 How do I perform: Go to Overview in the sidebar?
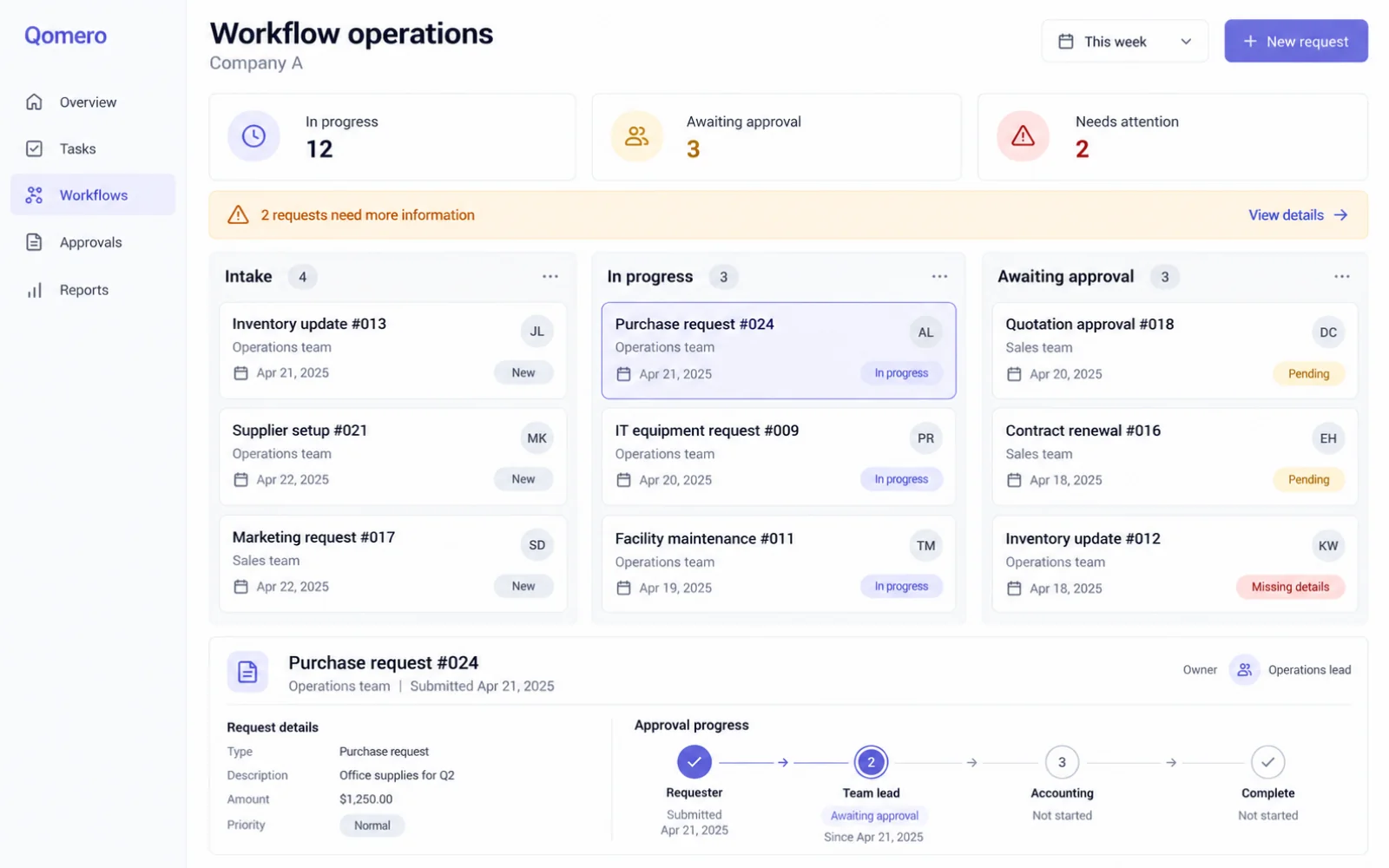(x=93, y=102)
